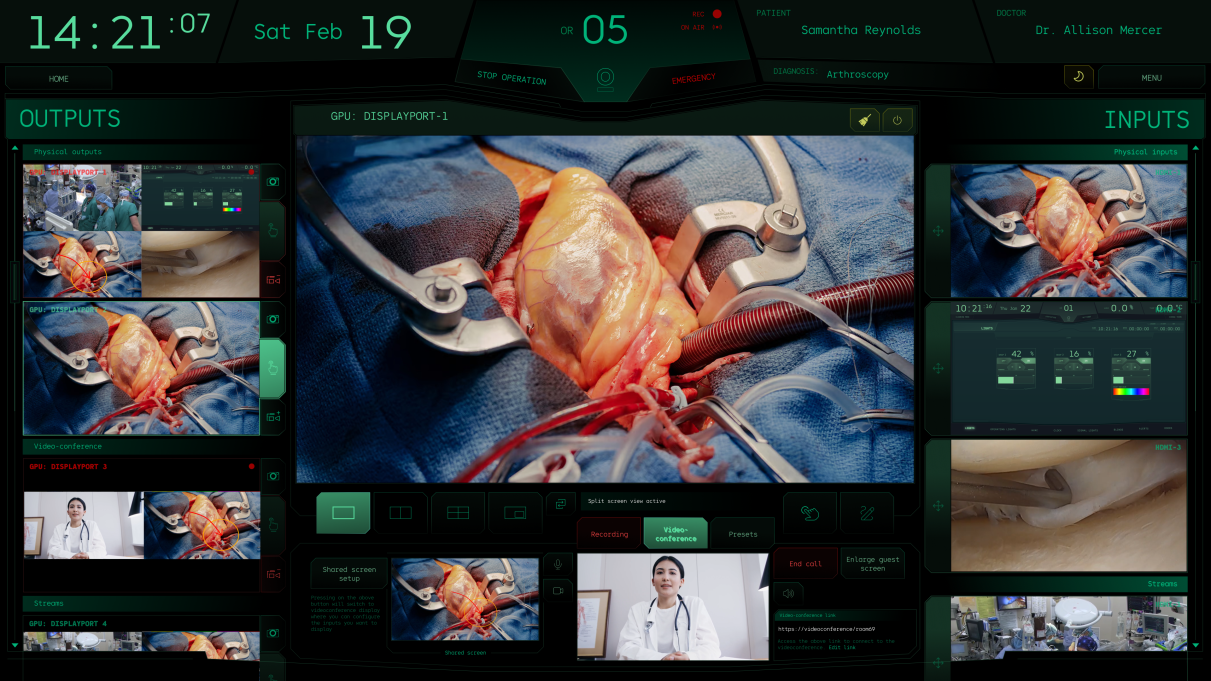This screenshot has height=681, width=1211.
Task: Switch to the Recording tab
Action: click(x=609, y=534)
